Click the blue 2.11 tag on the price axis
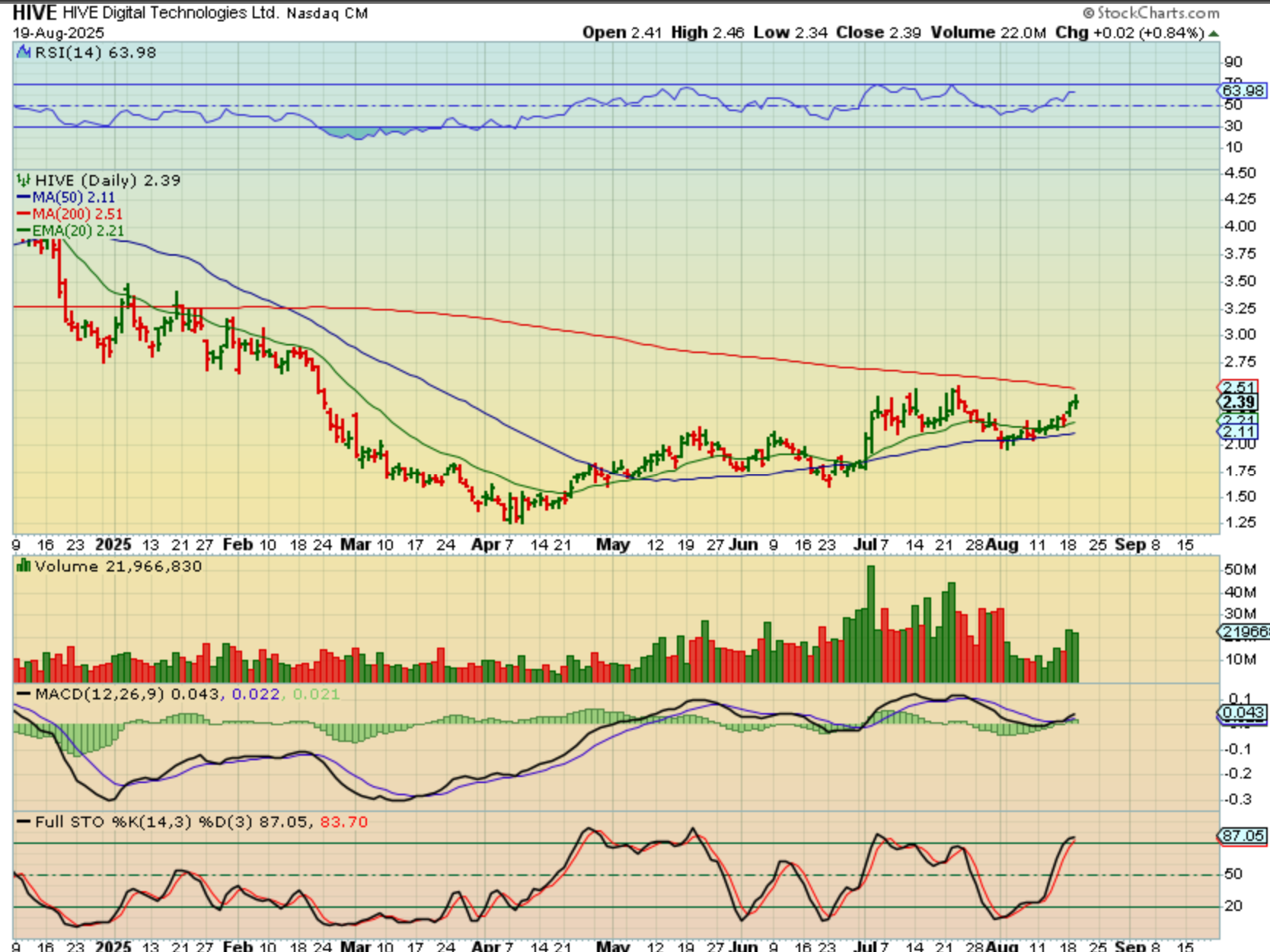The image size is (1270, 952). tap(1239, 432)
